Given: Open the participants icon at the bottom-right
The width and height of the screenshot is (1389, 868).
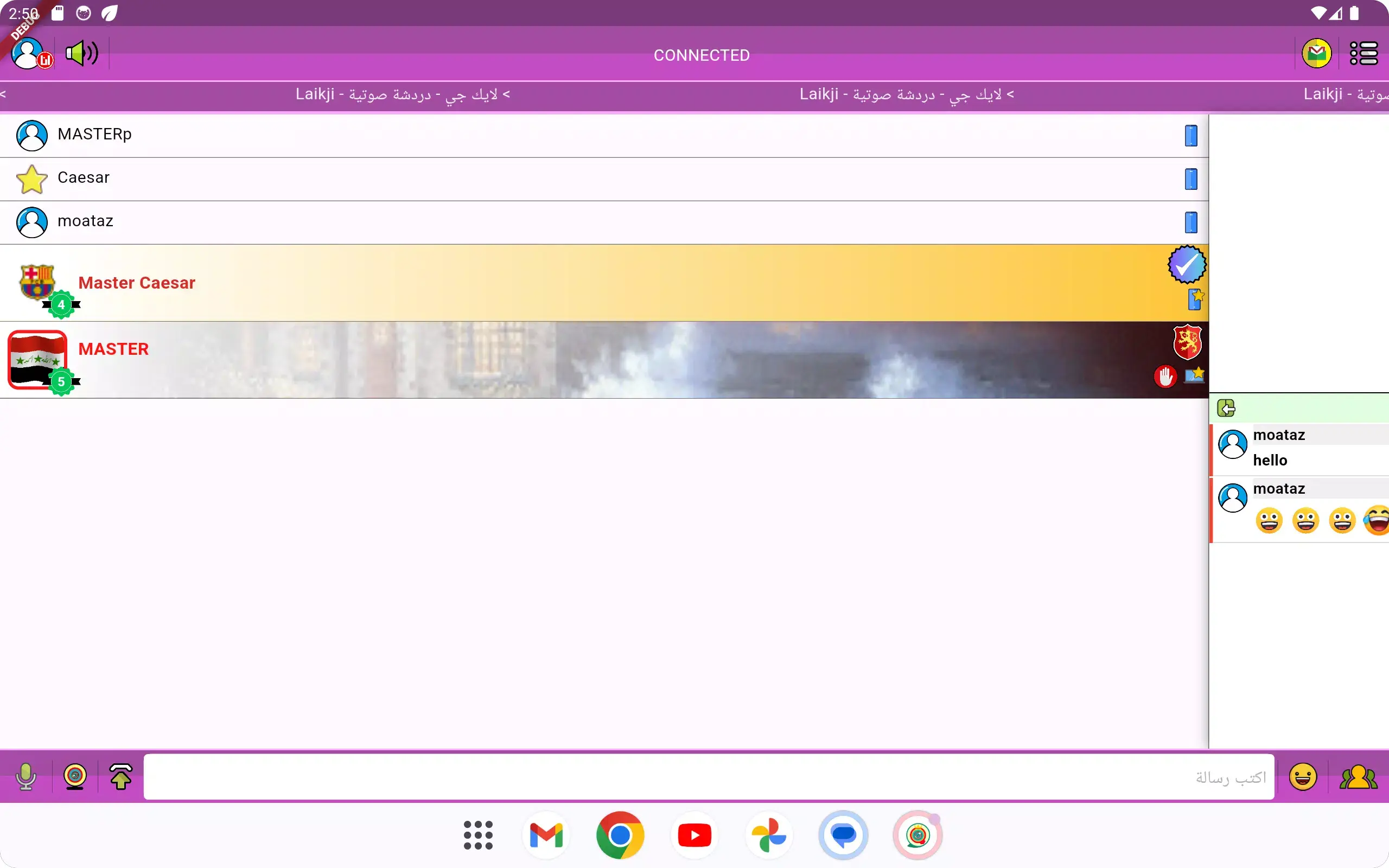Looking at the screenshot, I should [x=1359, y=777].
